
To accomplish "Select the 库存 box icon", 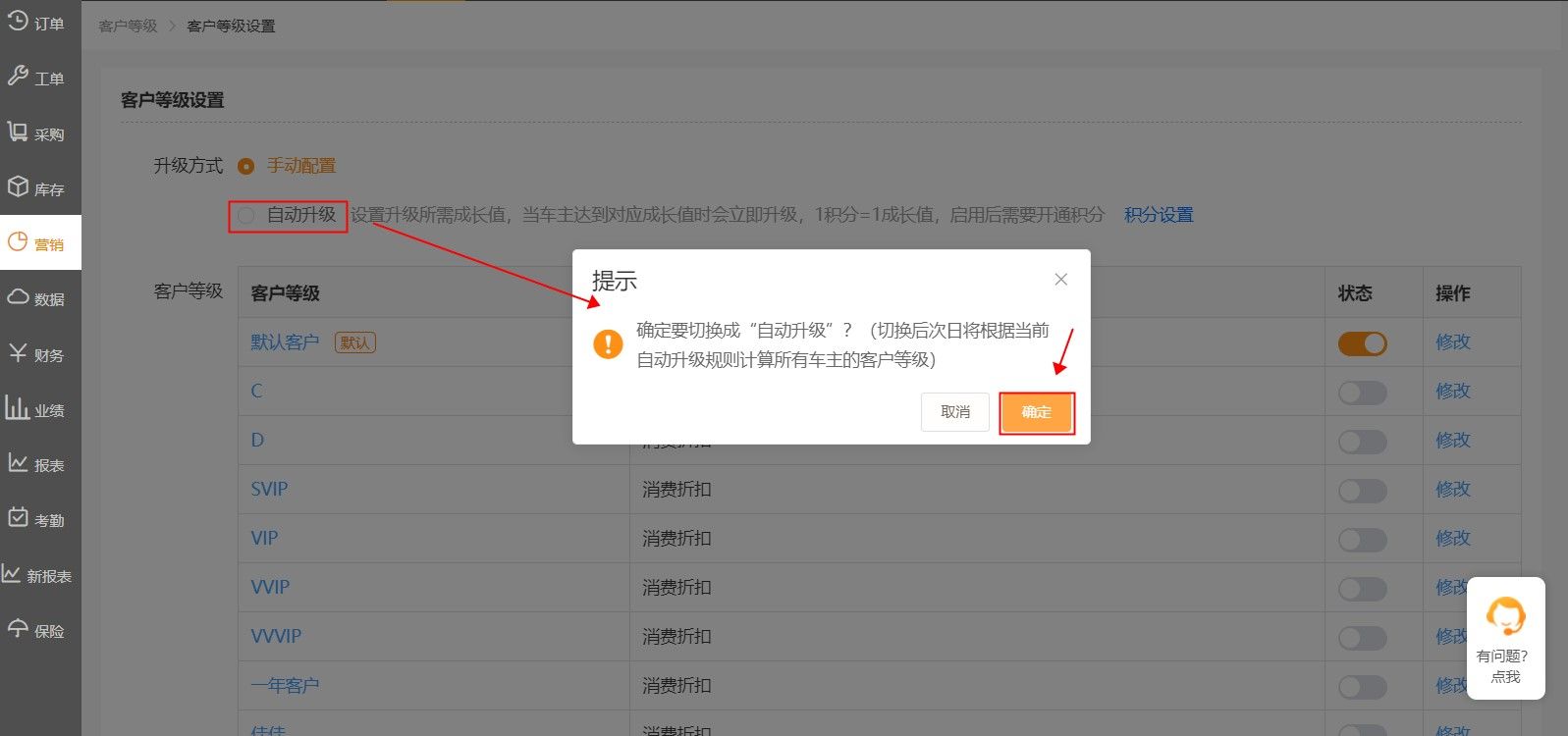I will 18,186.
